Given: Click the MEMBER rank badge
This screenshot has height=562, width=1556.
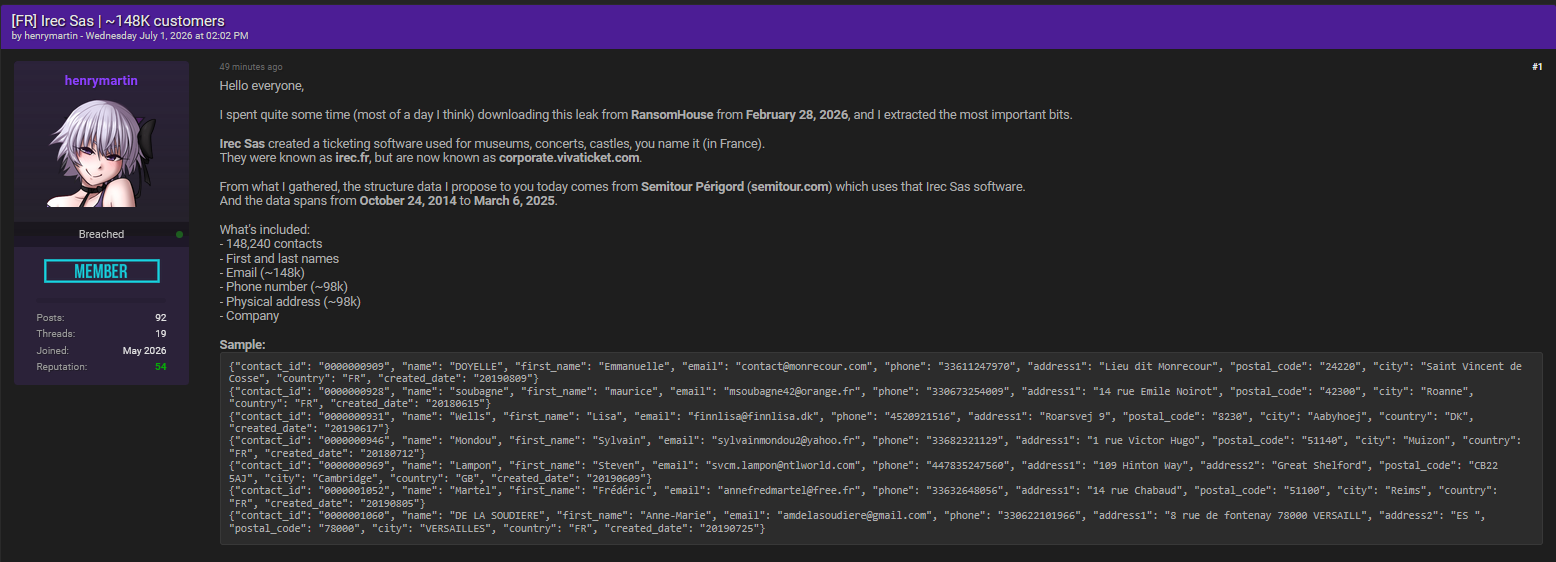Looking at the screenshot, I should coord(101,271).
